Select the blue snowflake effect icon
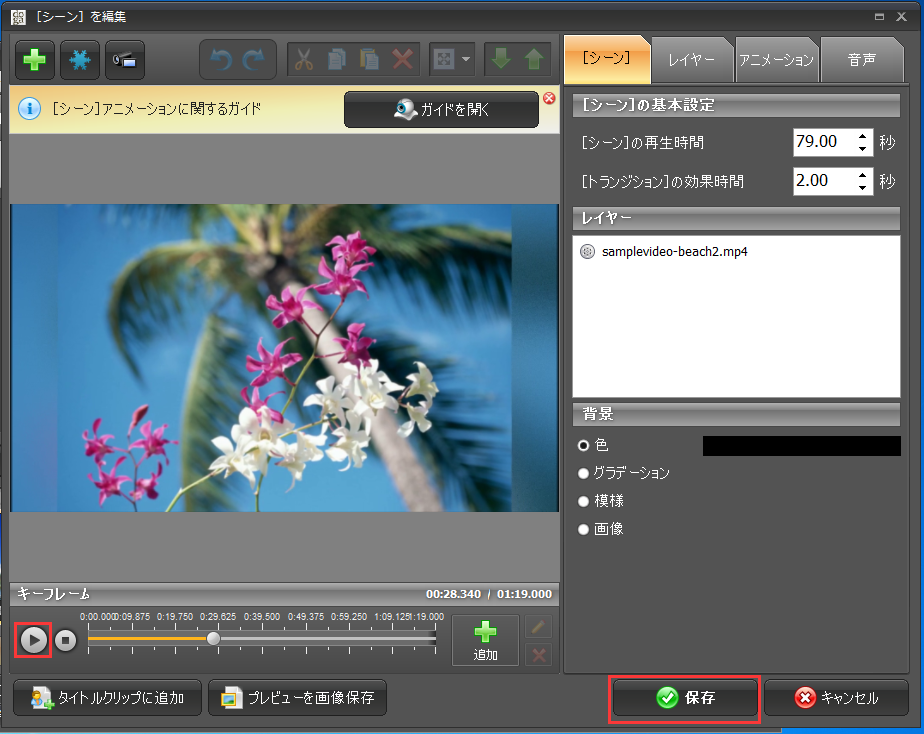 pyautogui.click(x=79, y=60)
